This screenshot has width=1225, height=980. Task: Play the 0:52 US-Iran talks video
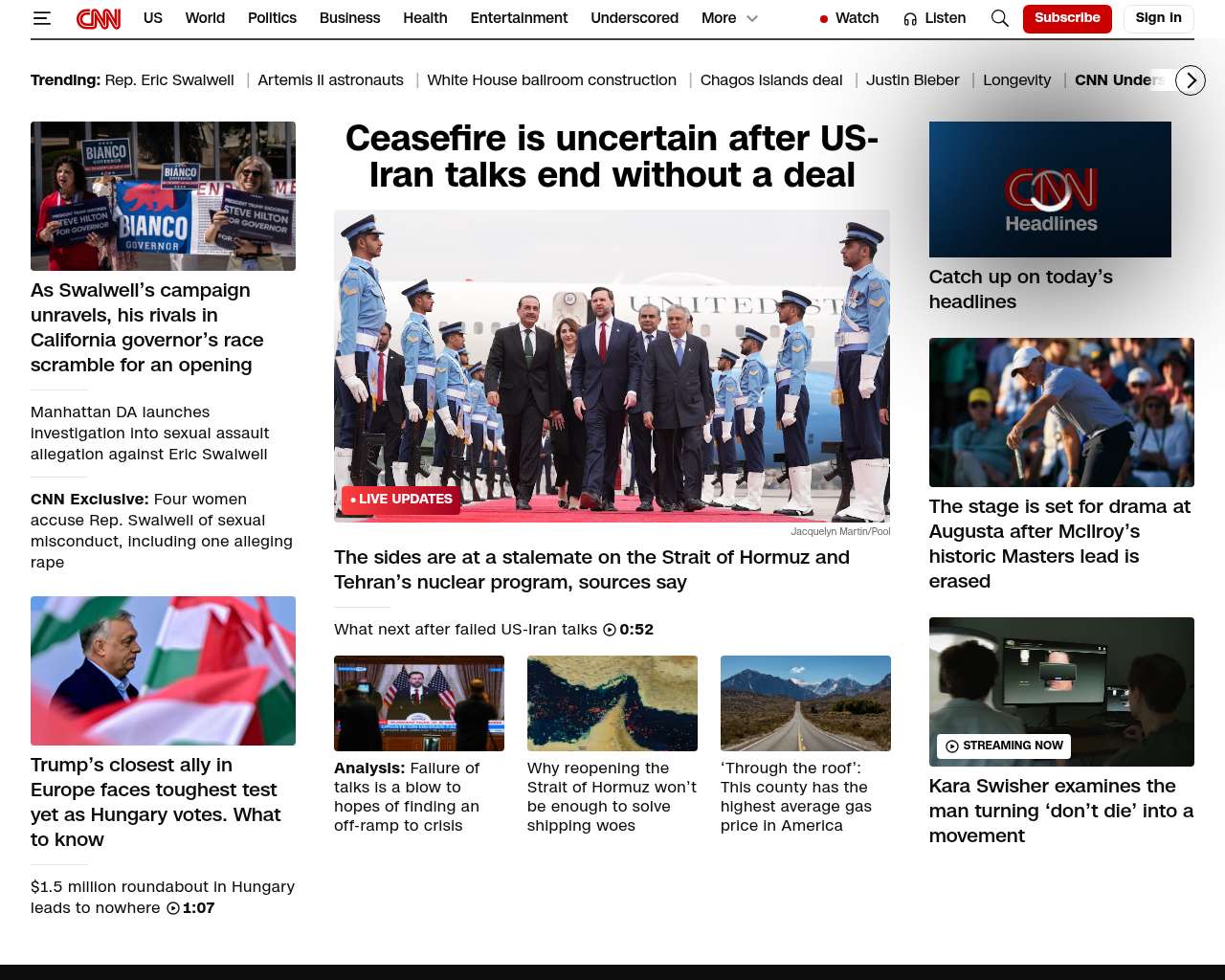(x=610, y=630)
